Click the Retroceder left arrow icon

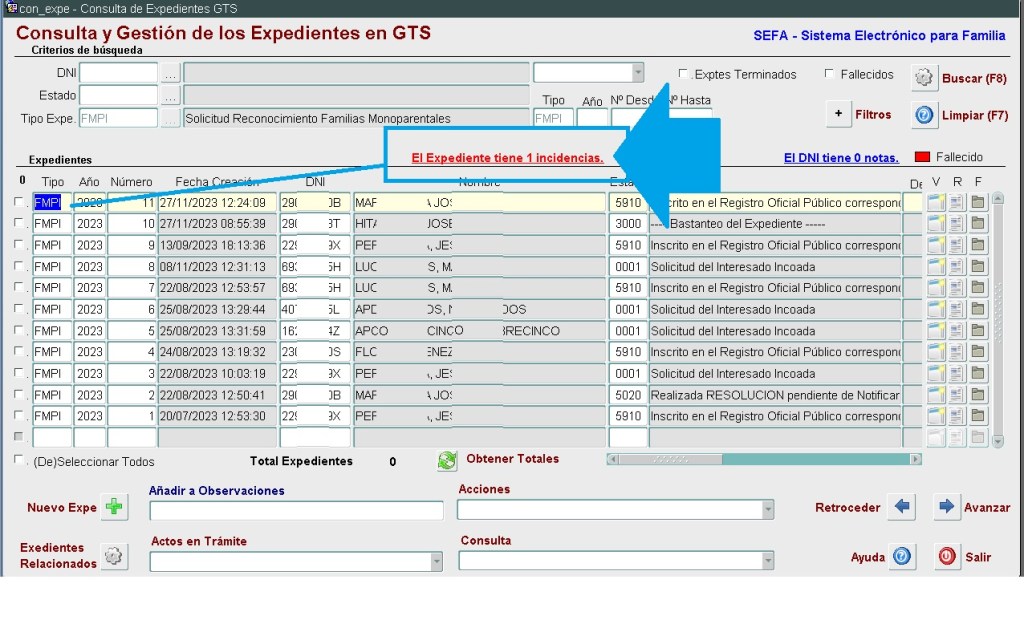click(x=902, y=507)
